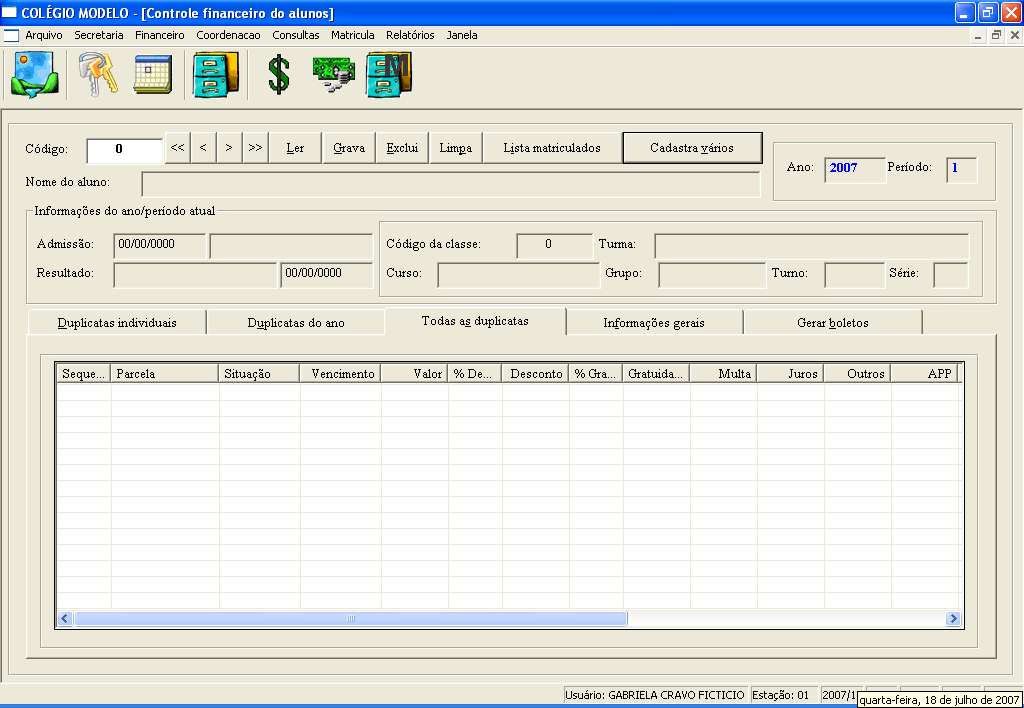1024x708 pixels.
Task: Click the grid's horizontal scrollbar right arrow
Action: pos(953,619)
